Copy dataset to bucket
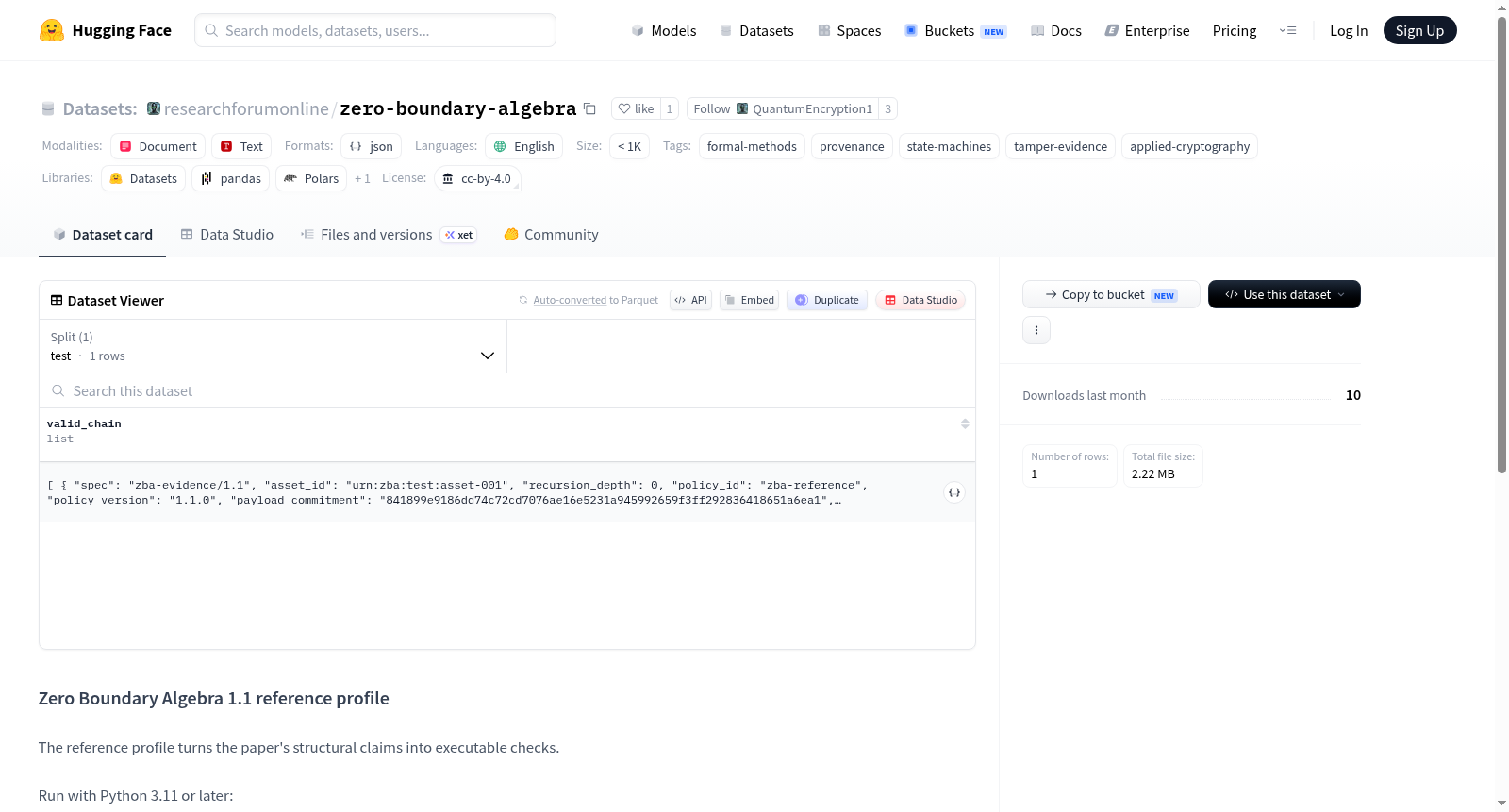This screenshot has height=812, width=1509. point(1111,294)
